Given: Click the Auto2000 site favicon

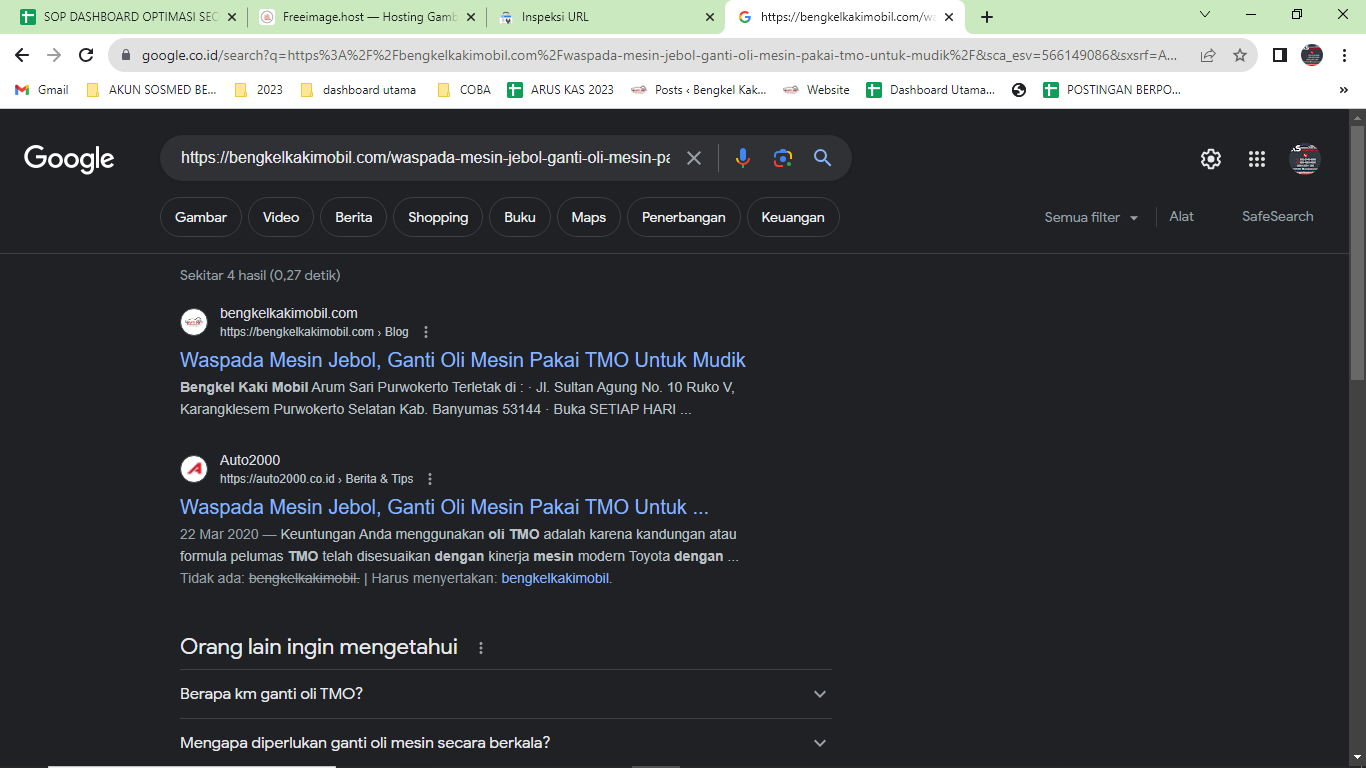Looking at the screenshot, I should coord(194,469).
